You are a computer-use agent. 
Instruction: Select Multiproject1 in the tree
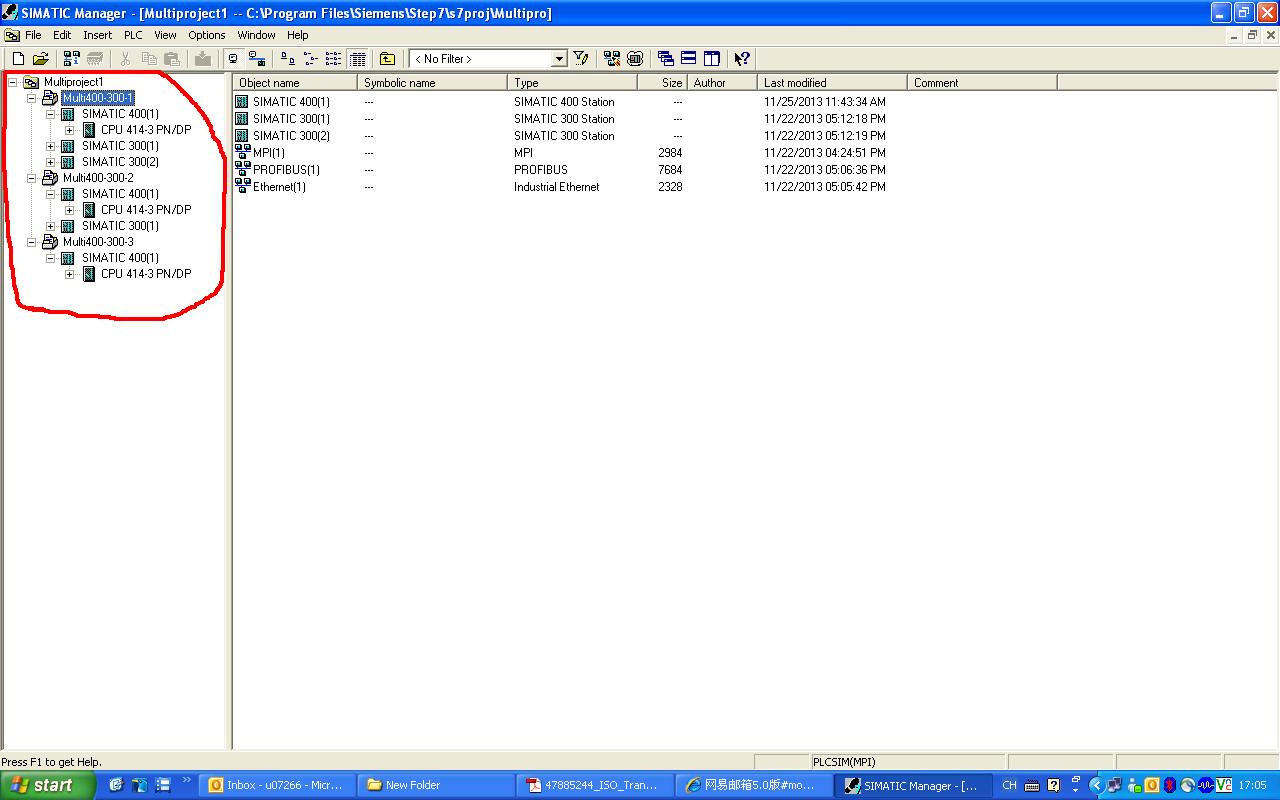tap(73, 82)
